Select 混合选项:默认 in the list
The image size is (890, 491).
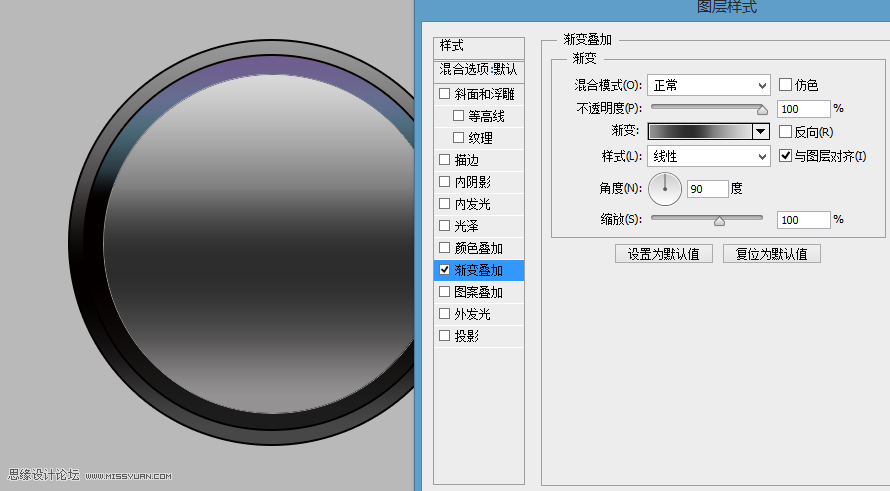tap(478, 70)
